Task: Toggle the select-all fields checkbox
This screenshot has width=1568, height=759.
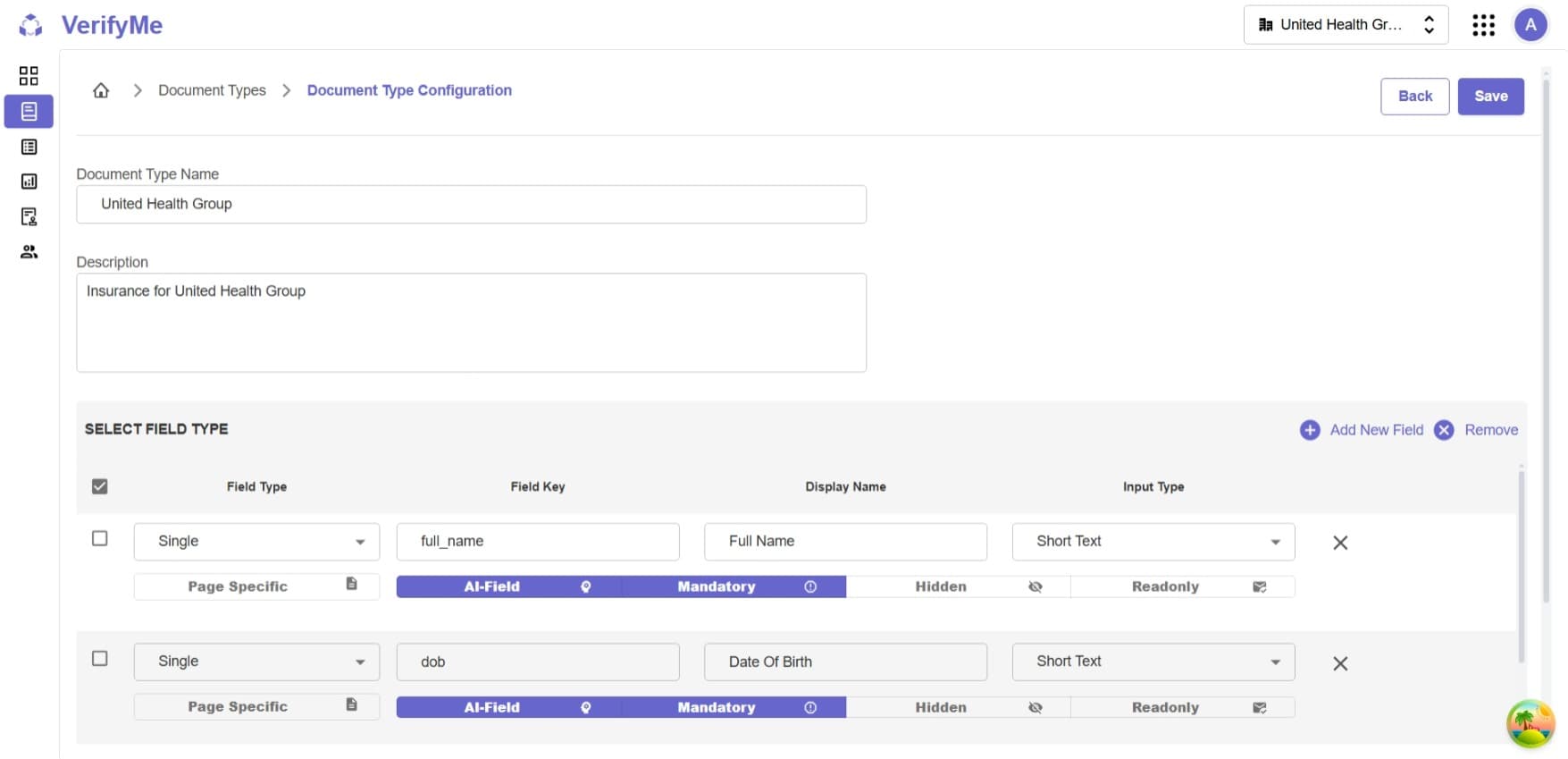Action: [x=100, y=486]
